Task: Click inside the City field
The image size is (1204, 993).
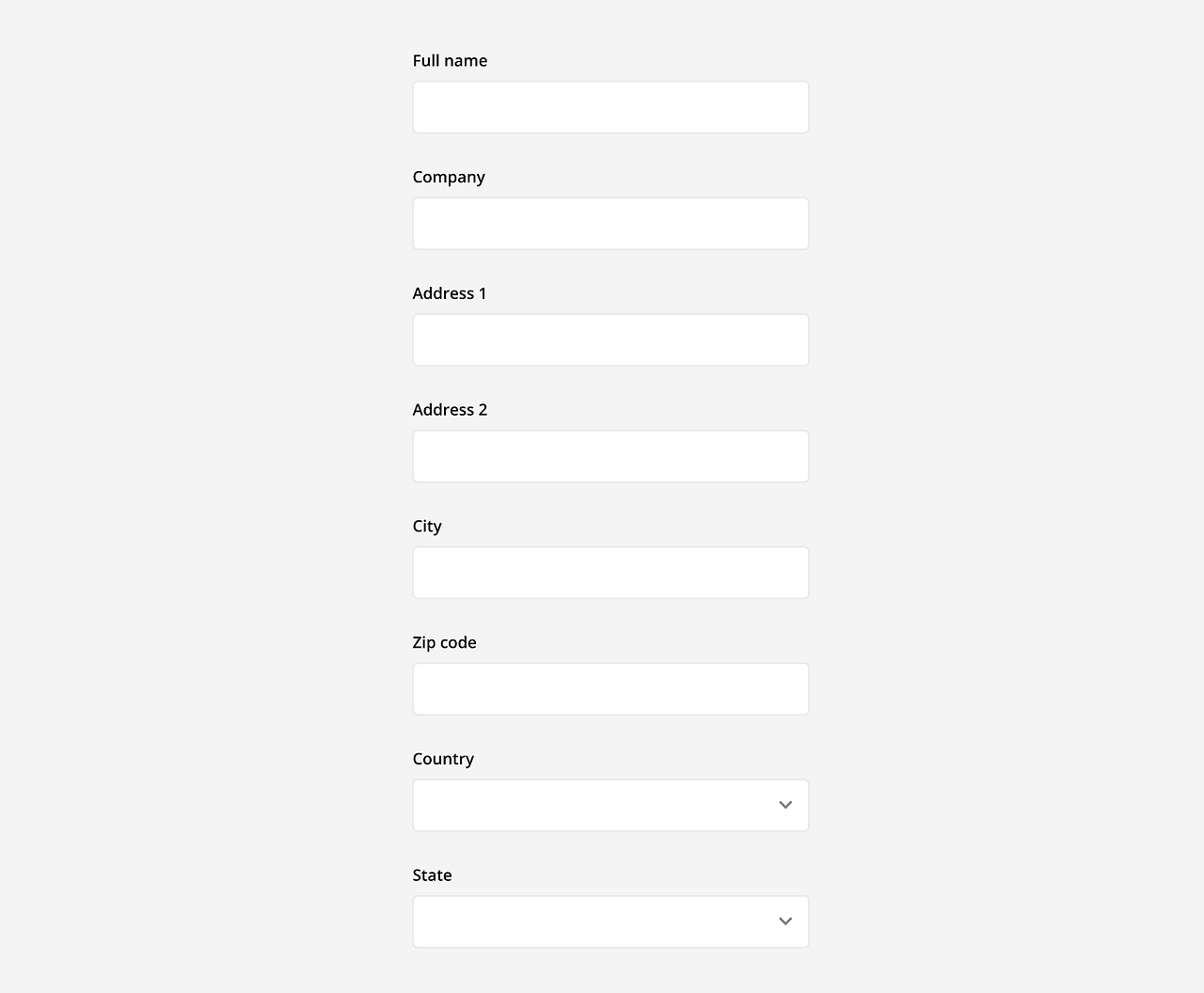Action: (x=610, y=571)
